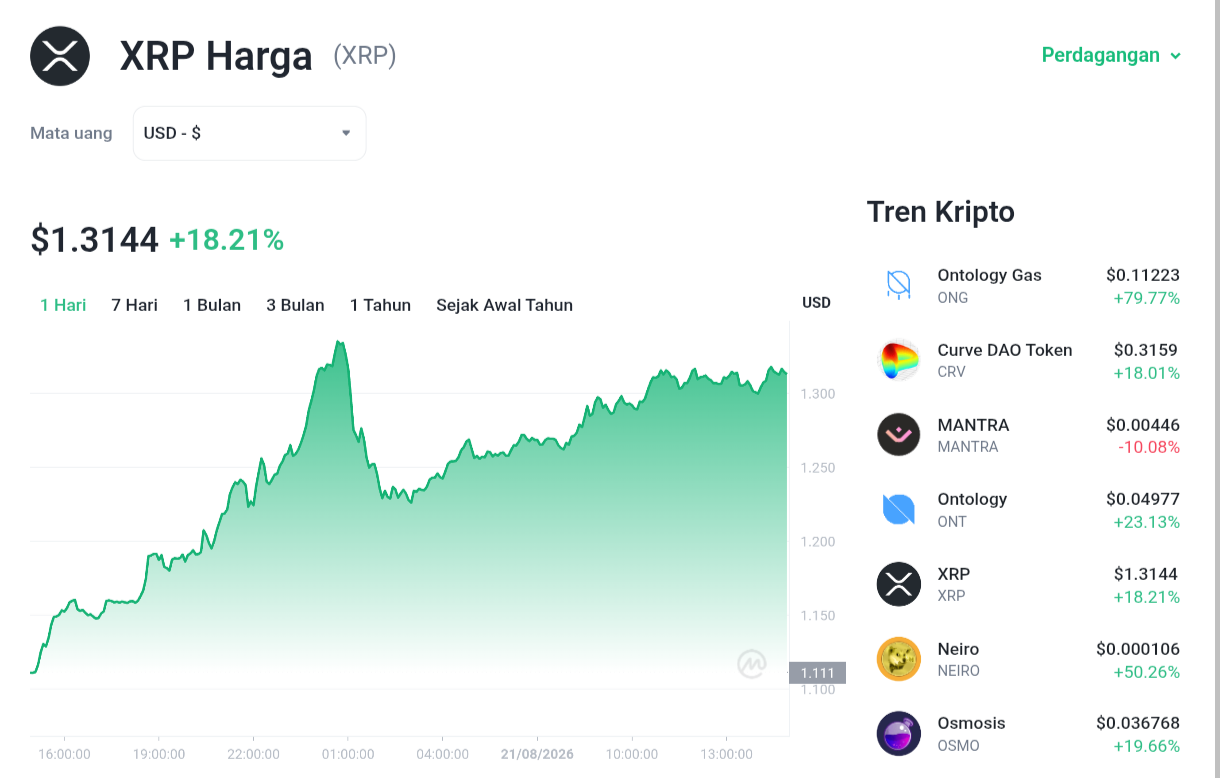Open the USD - $ currency selector

(249, 133)
